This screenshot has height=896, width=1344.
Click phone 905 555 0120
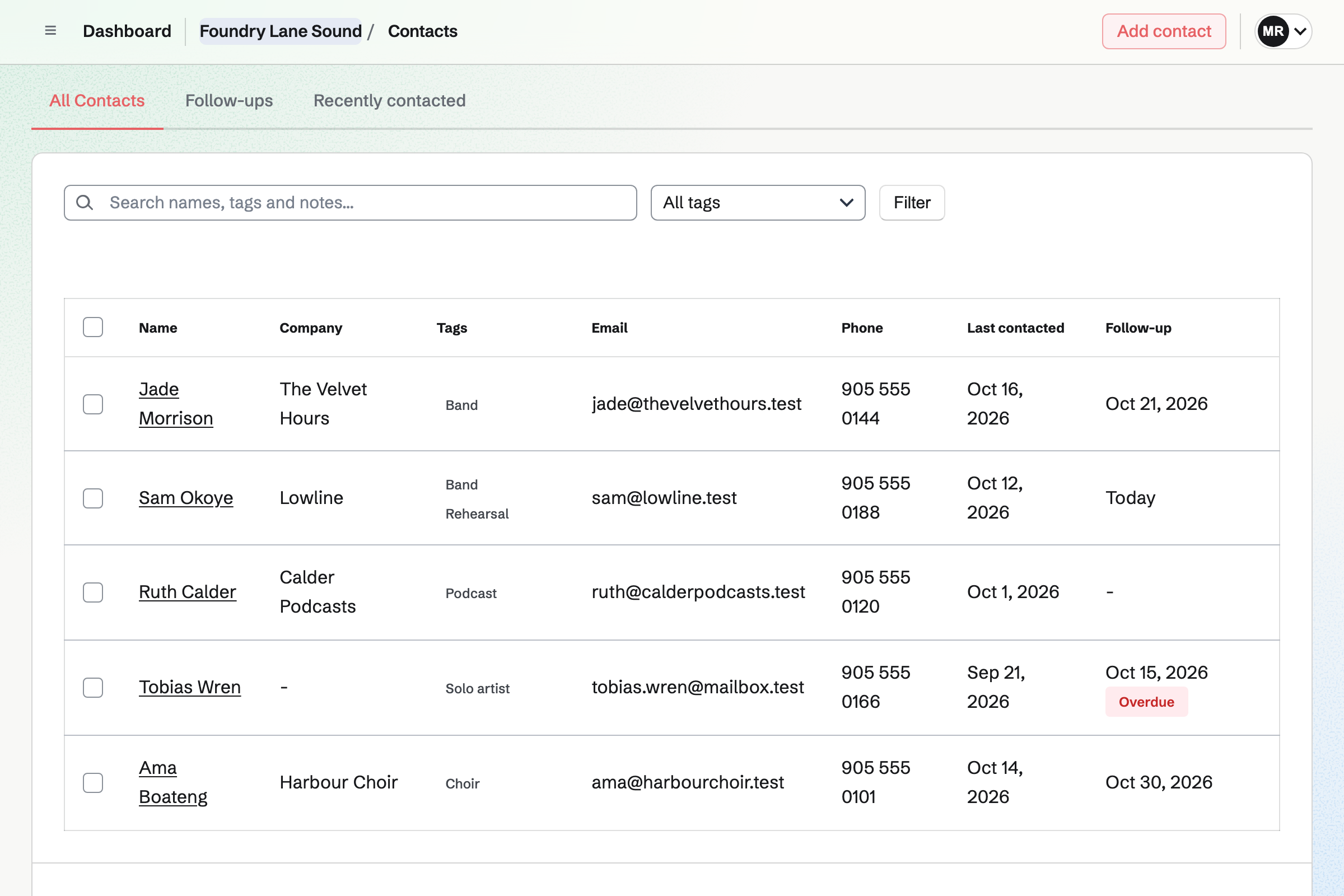point(875,591)
